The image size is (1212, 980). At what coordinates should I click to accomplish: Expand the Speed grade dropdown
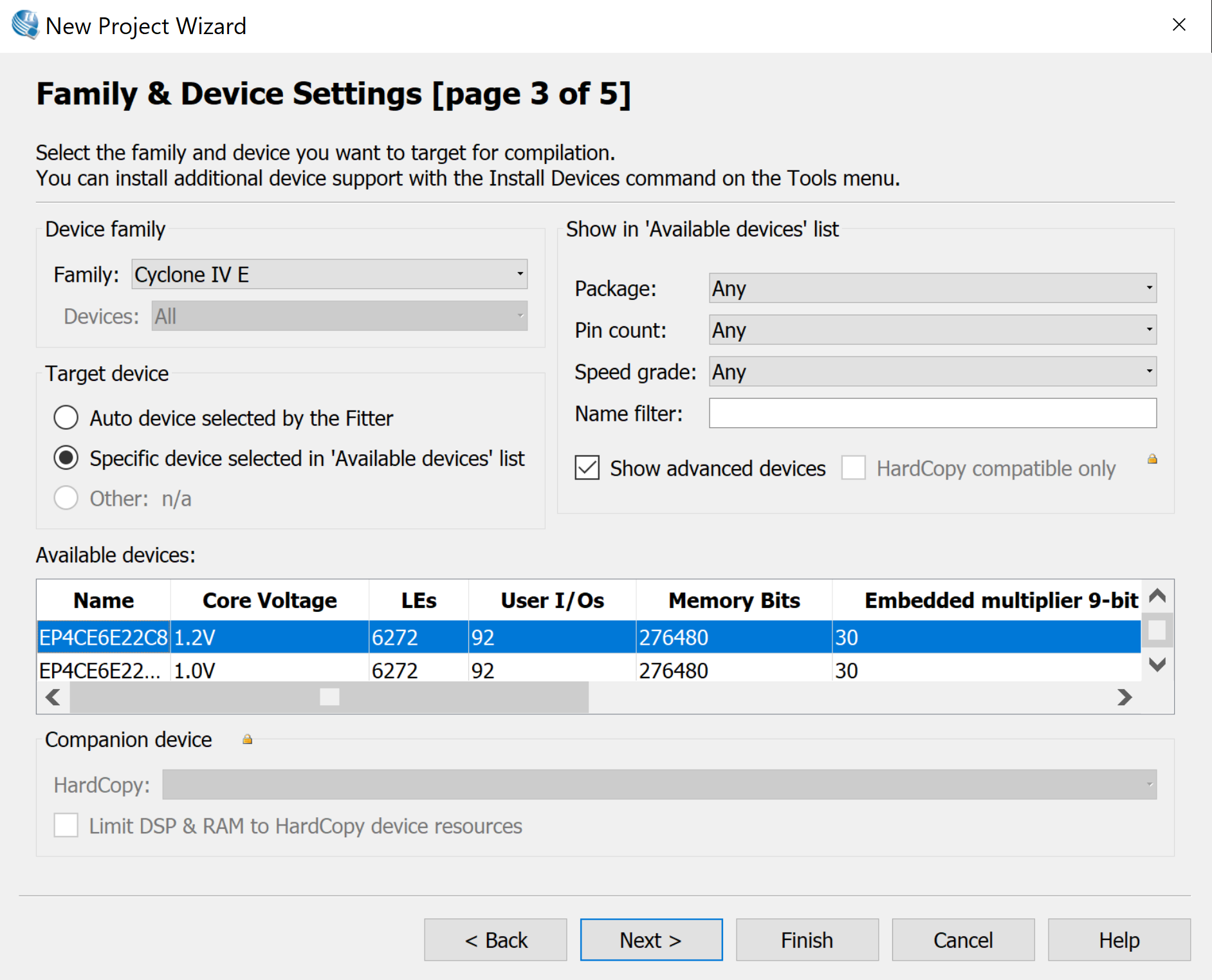(x=932, y=372)
